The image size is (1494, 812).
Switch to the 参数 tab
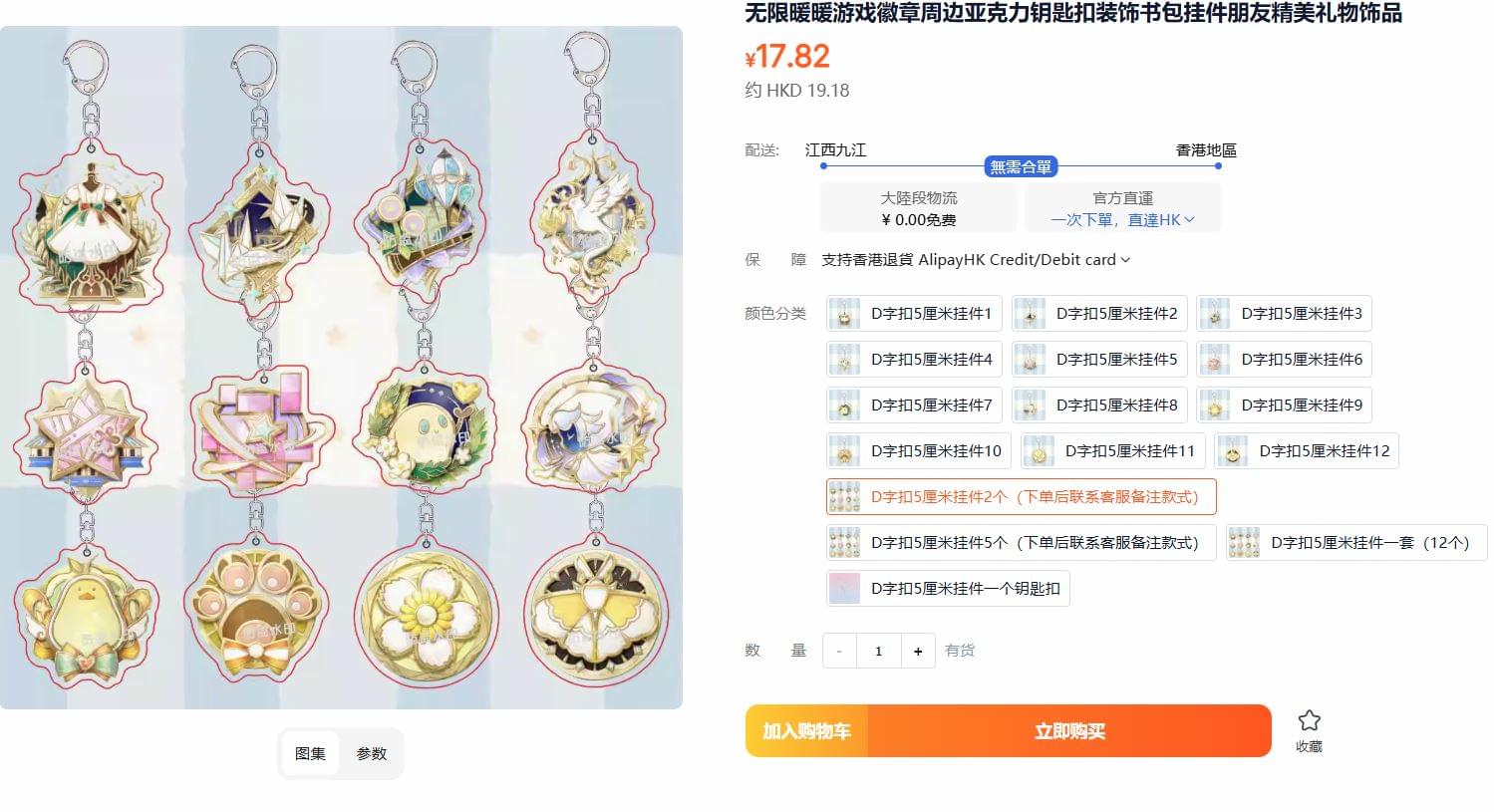pos(372,753)
